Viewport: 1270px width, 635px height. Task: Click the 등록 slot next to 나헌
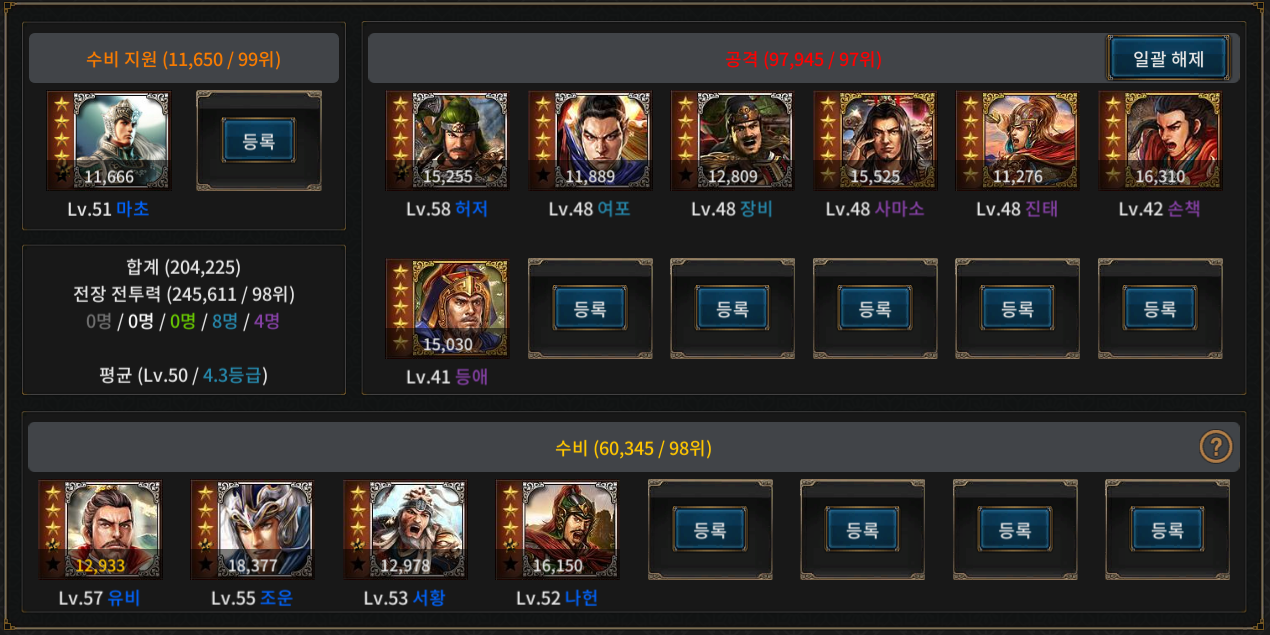tap(710, 529)
